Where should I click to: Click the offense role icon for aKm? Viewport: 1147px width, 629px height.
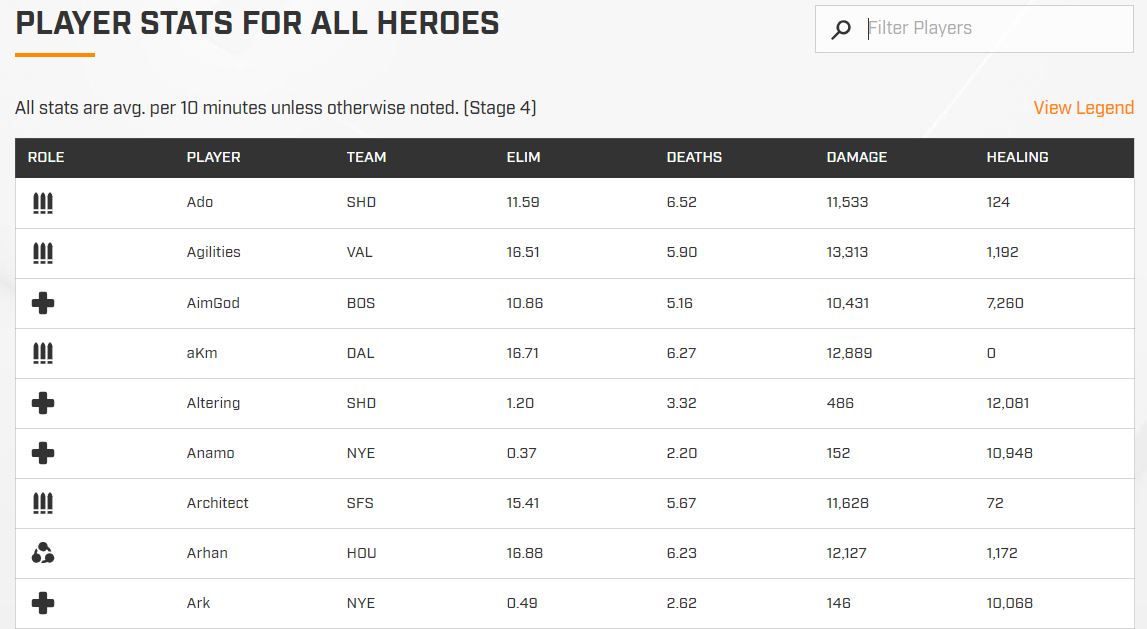point(43,353)
